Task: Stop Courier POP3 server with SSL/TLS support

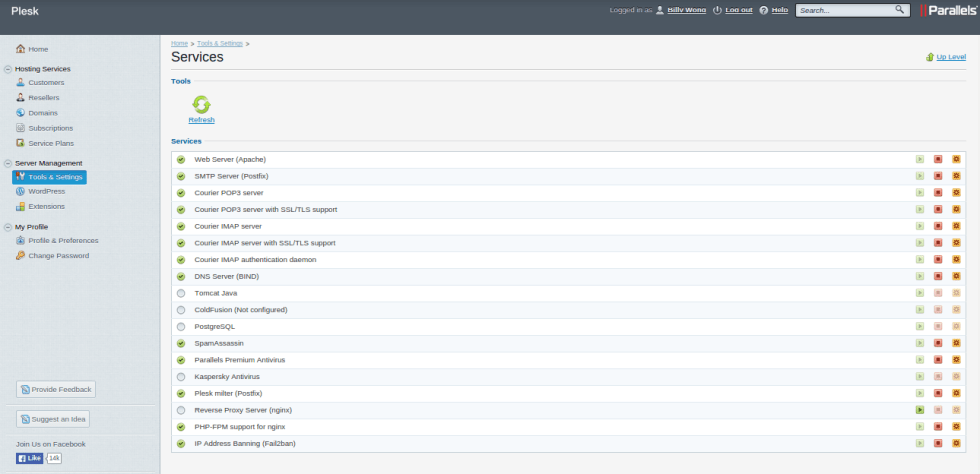Action: click(938, 209)
